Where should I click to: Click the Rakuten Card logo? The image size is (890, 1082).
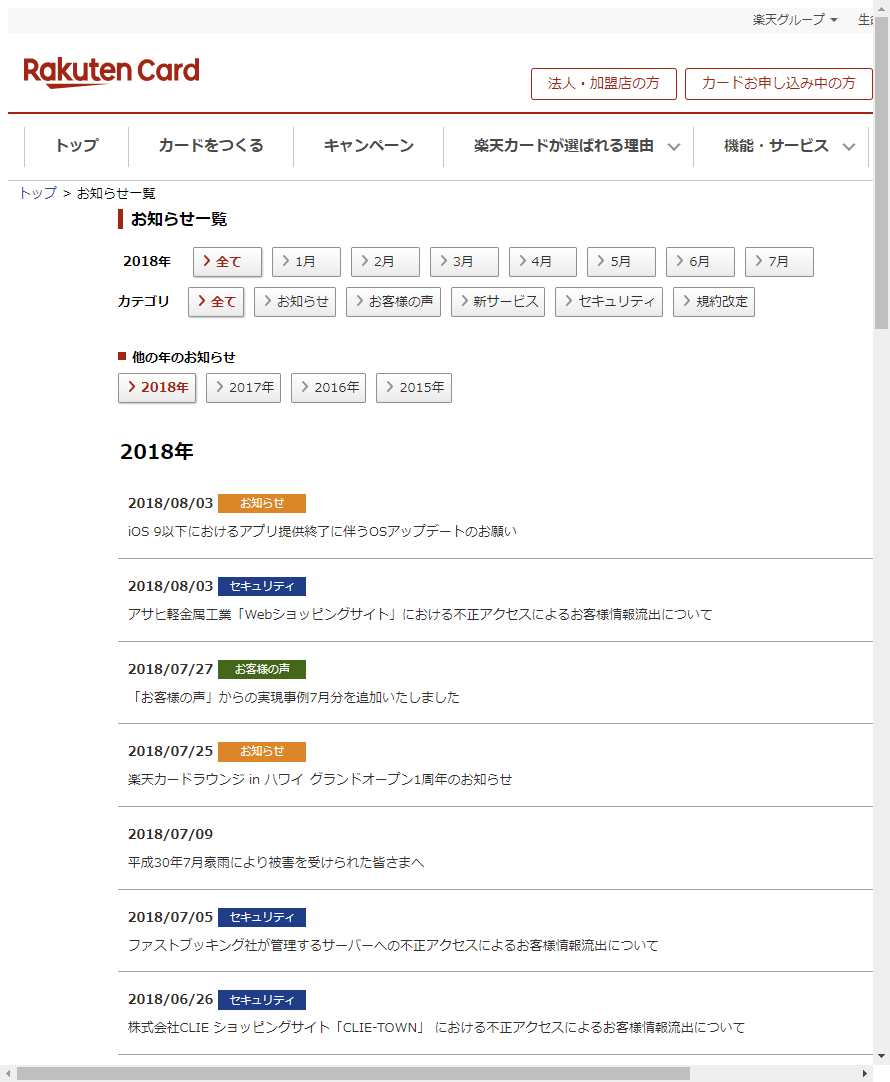click(x=111, y=72)
